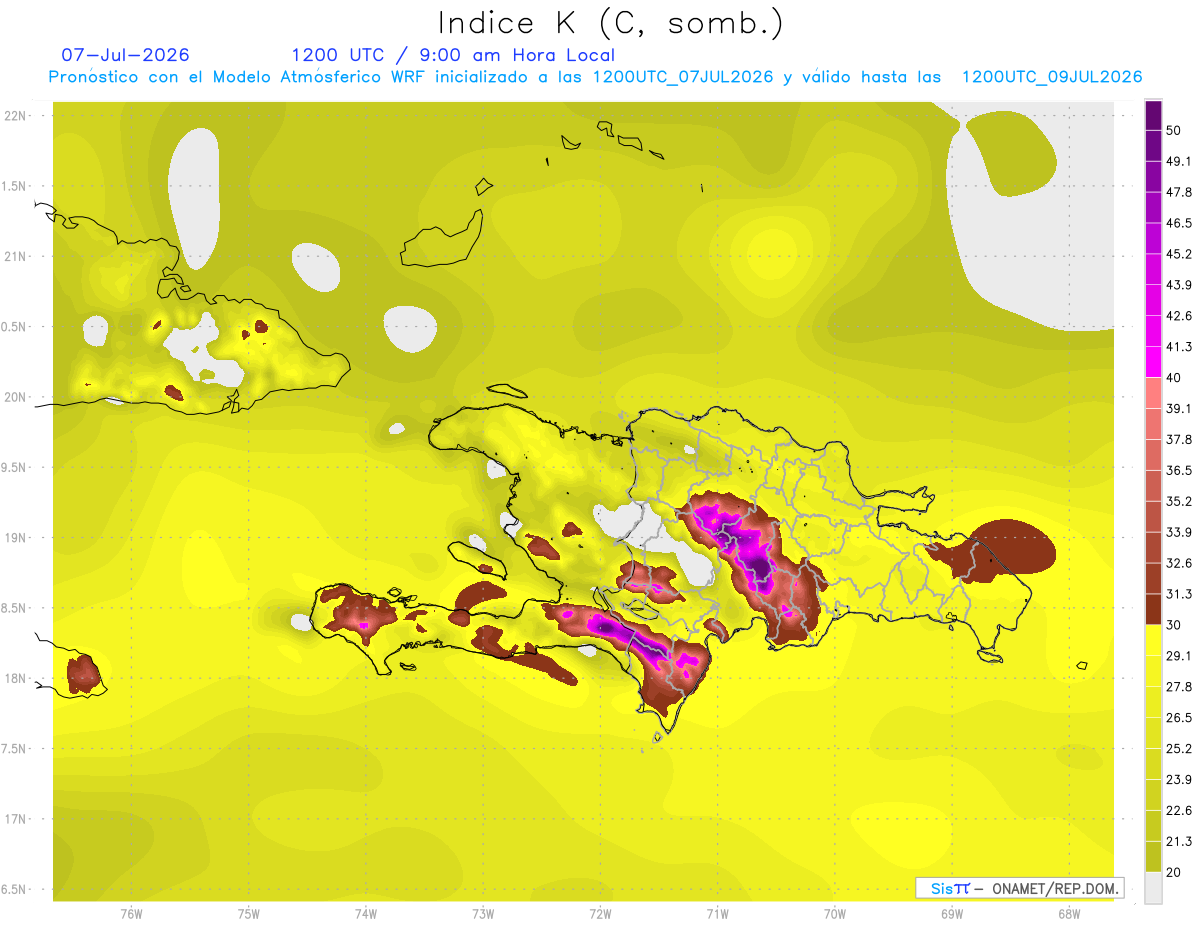Click the "17N" latitude label
Image resolution: width=1200 pixels, height=927 pixels.
(15, 819)
